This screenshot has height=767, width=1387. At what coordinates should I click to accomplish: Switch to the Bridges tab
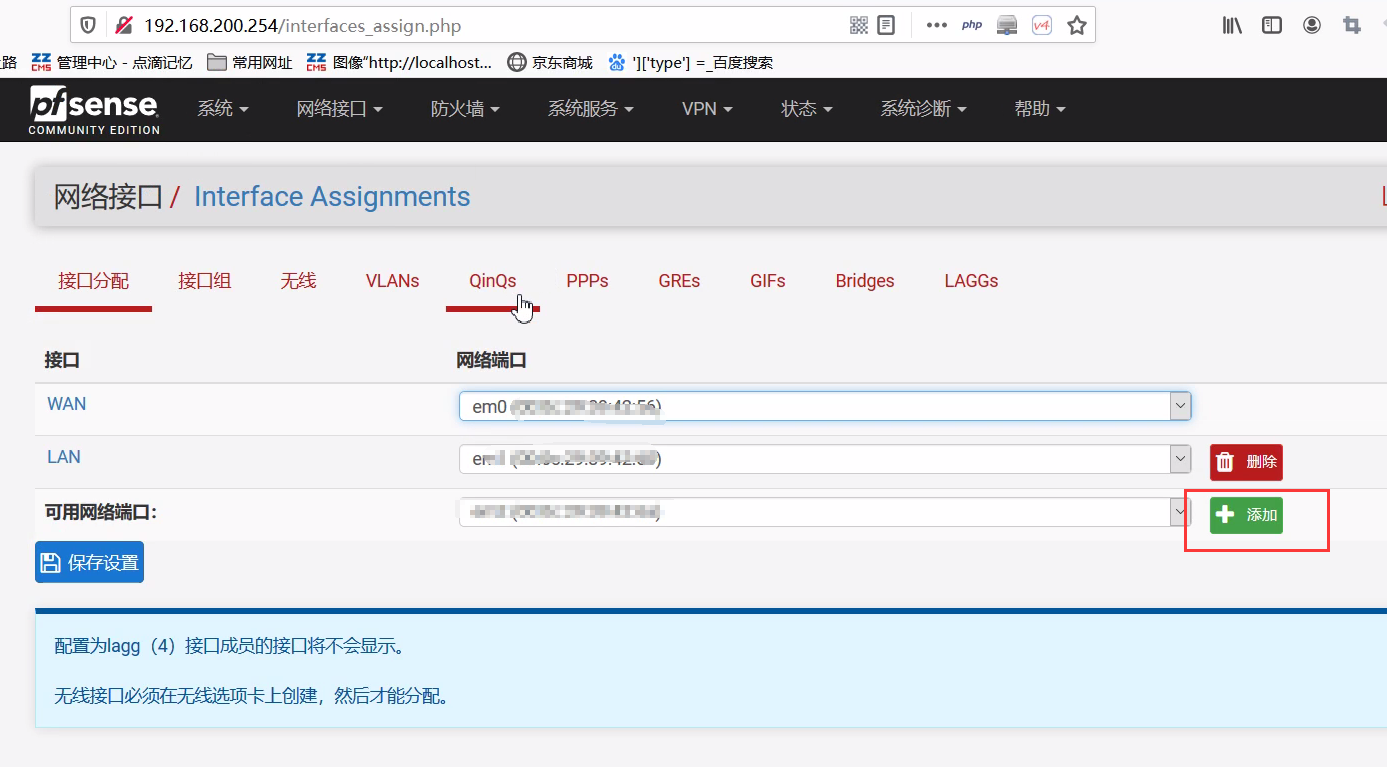click(x=865, y=281)
